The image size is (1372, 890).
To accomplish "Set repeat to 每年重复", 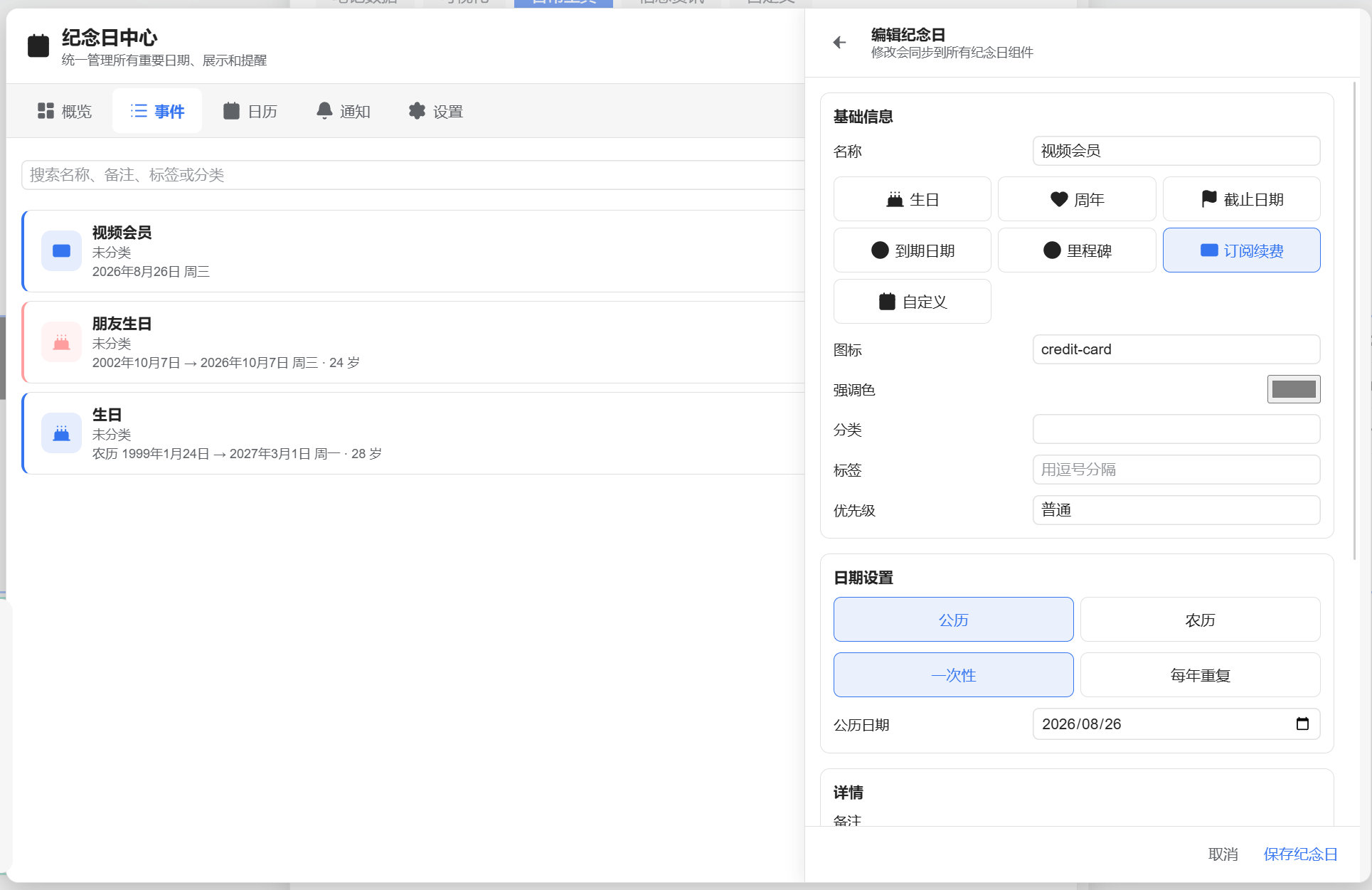I will [1201, 675].
